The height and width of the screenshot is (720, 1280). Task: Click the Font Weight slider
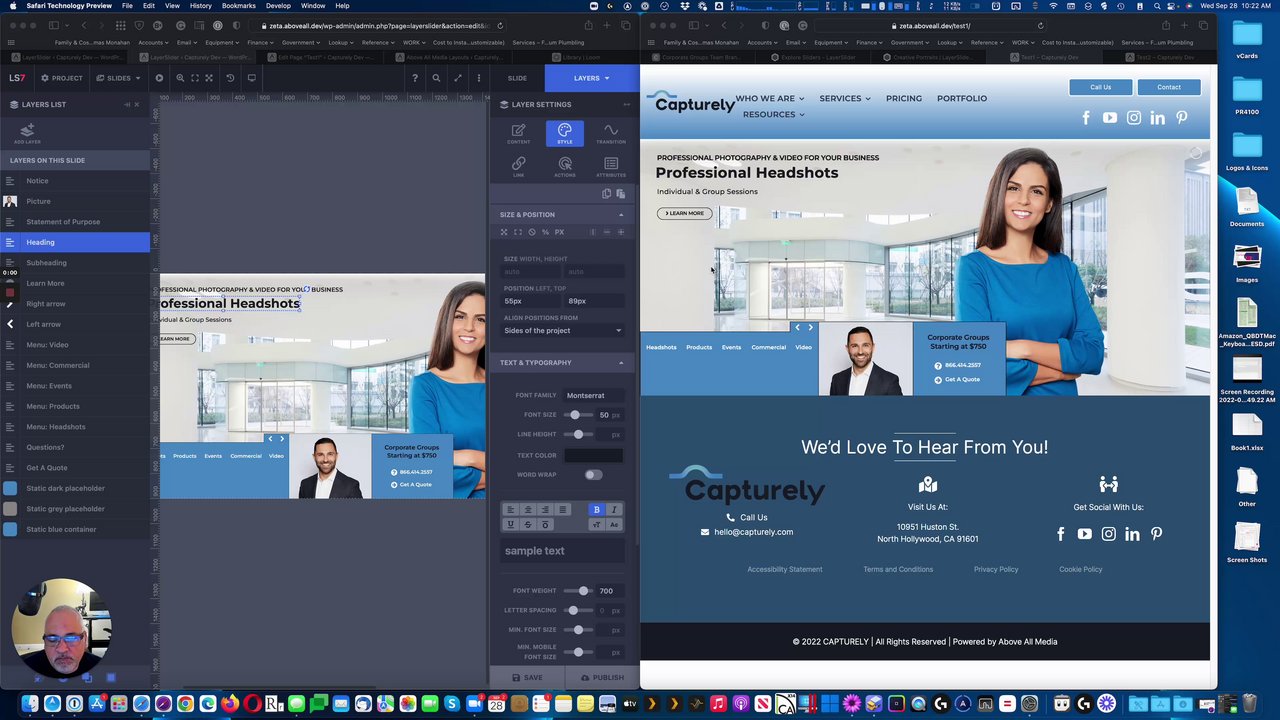point(578,591)
